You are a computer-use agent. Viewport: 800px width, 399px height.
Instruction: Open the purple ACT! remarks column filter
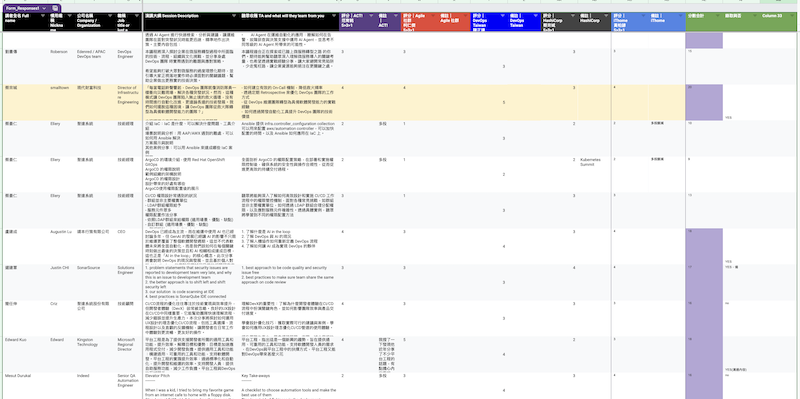(x=395, y=16)
